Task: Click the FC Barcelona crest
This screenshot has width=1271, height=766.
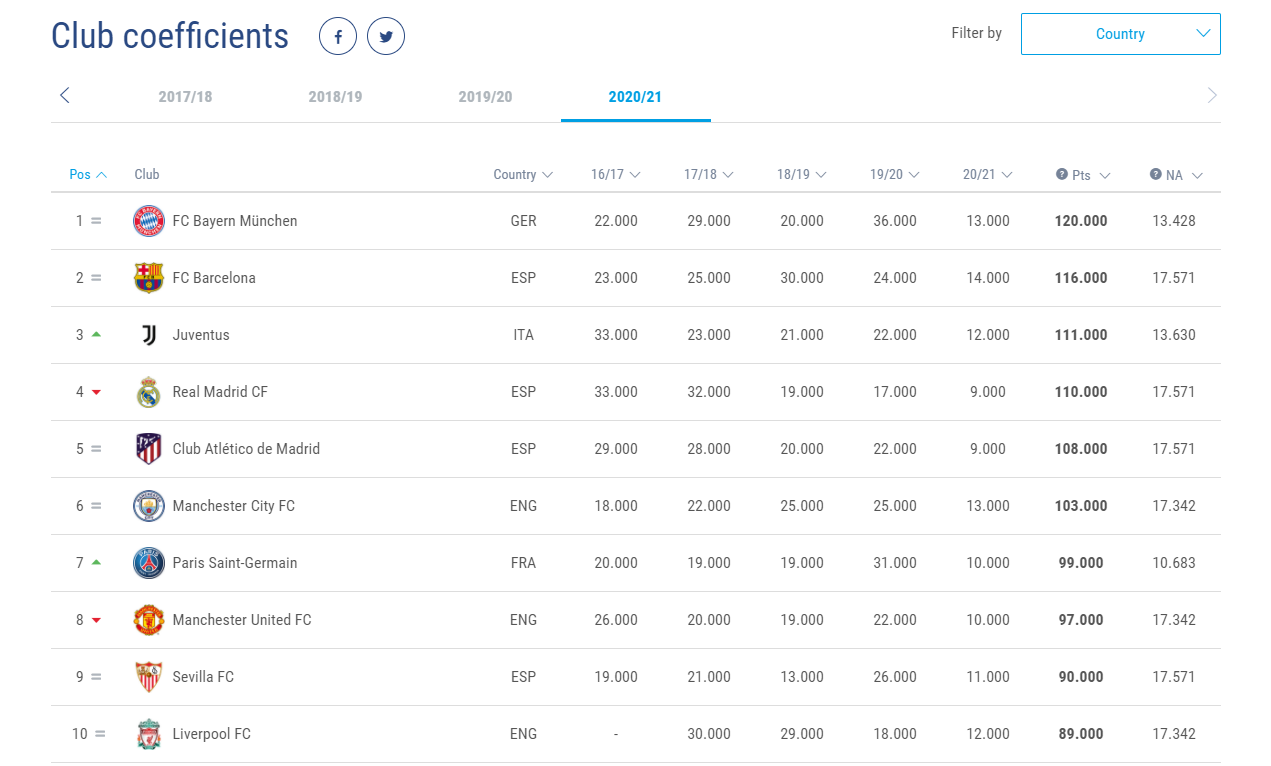Action: point(149,278)
